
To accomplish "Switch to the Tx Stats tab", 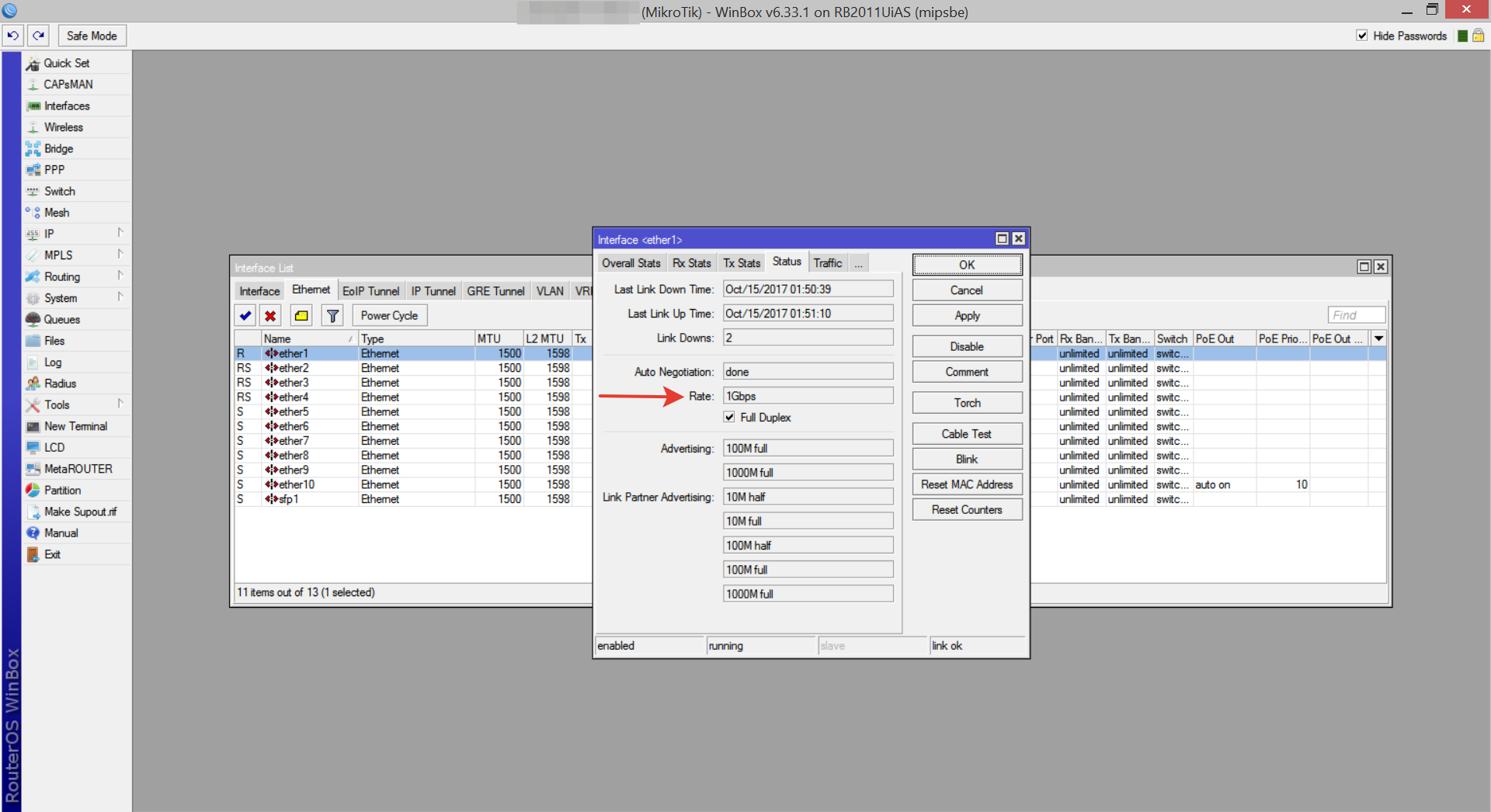I will (742, 263).
